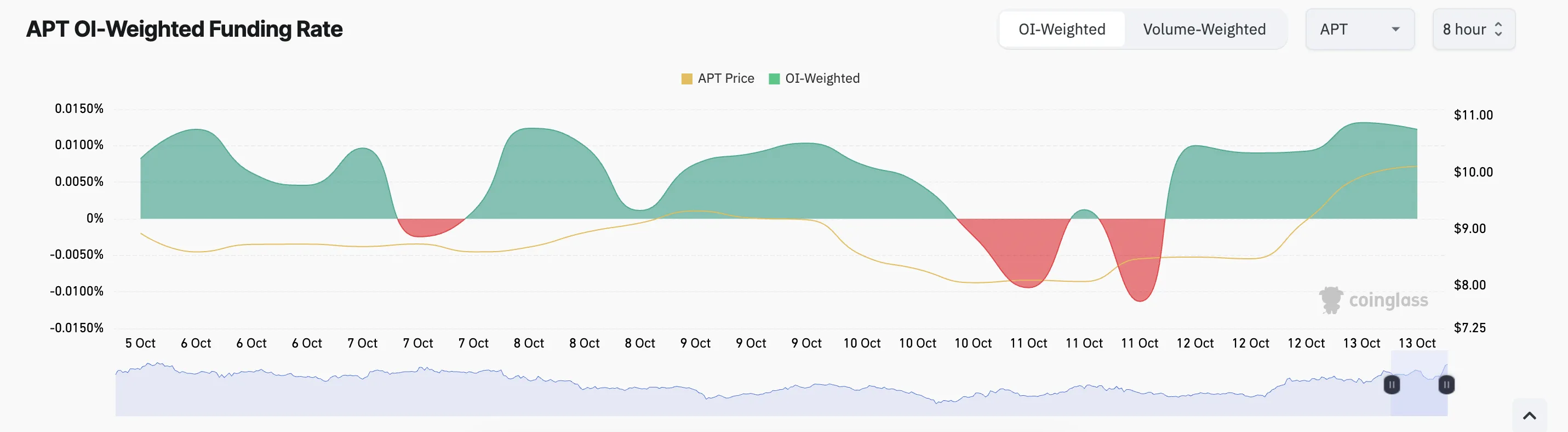Click the 8 hour up-down arrows icon
This screenshot has width=1568, height=432.
tap(1498, 29)
